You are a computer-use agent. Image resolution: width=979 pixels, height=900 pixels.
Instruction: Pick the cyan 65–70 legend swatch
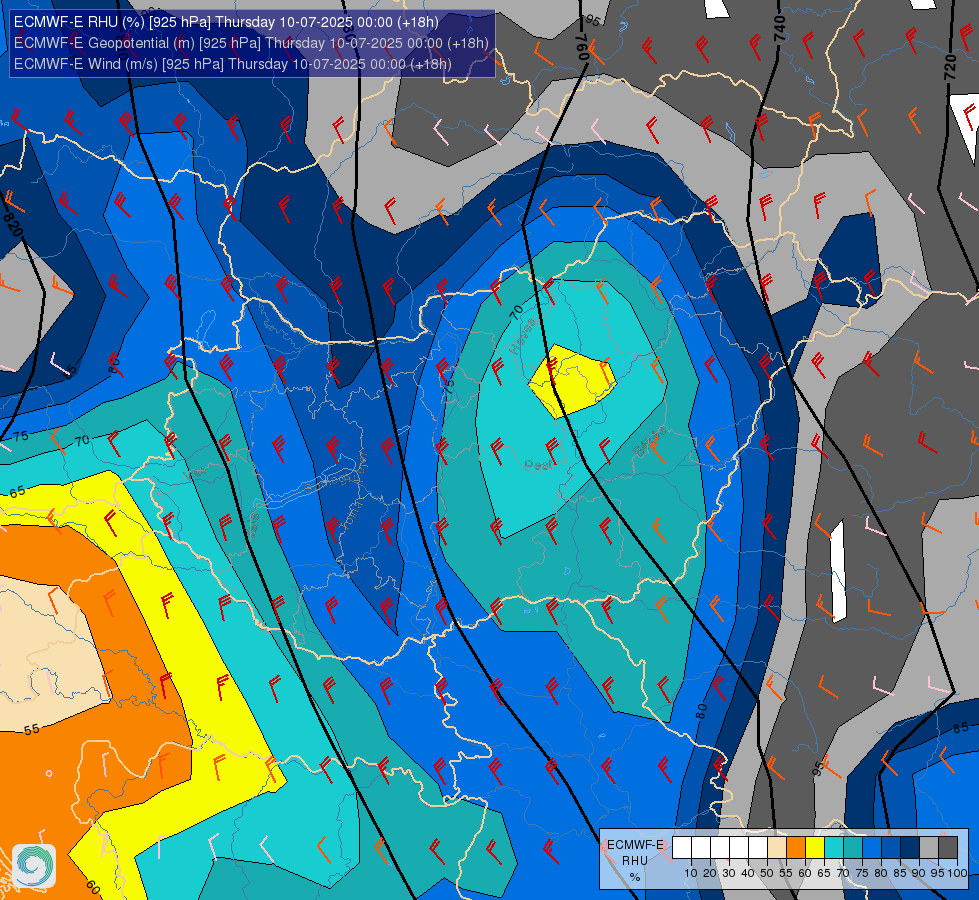[x=834, y=848]
